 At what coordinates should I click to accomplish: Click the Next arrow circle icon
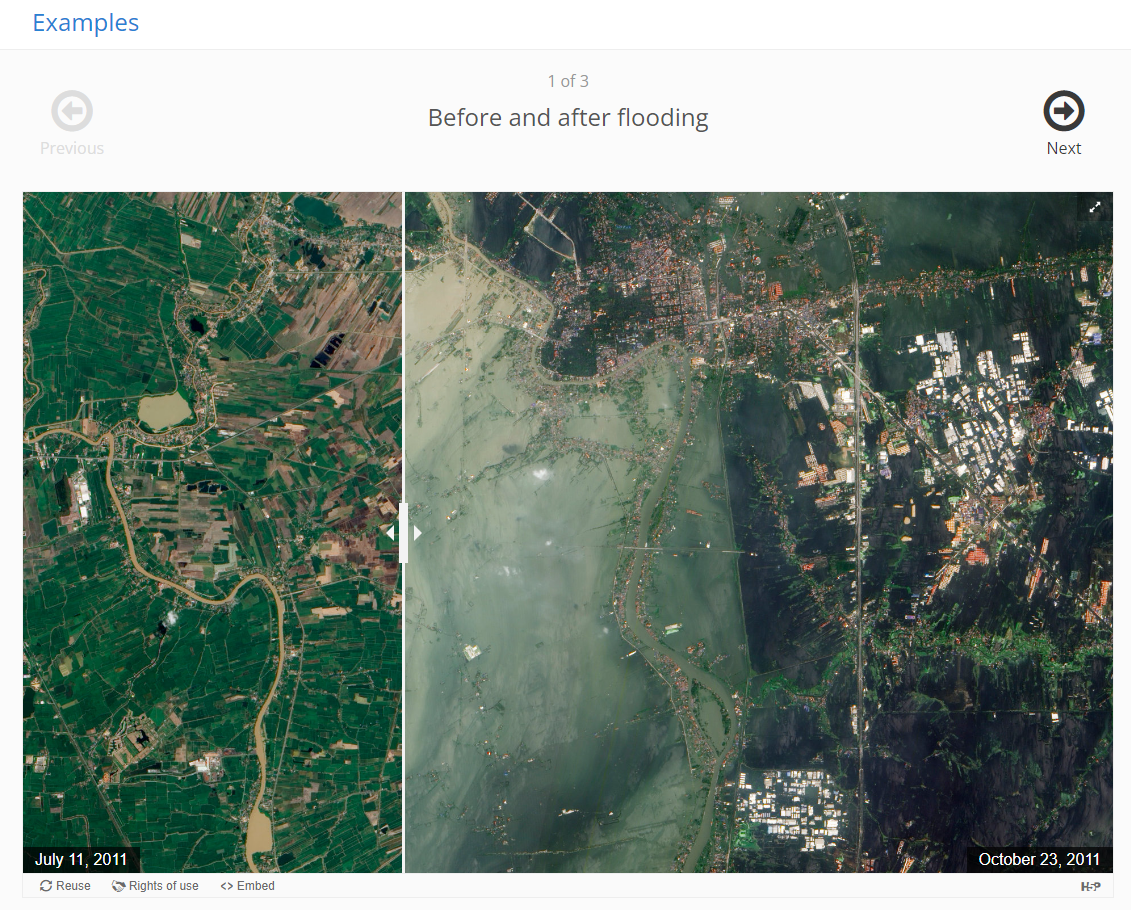[x=1063, y=110]
